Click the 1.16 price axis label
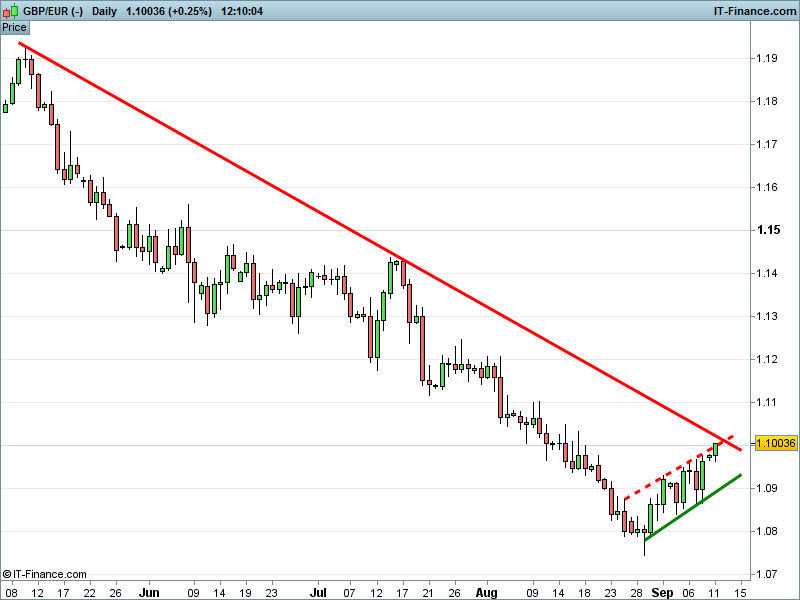 click(767, 187)
